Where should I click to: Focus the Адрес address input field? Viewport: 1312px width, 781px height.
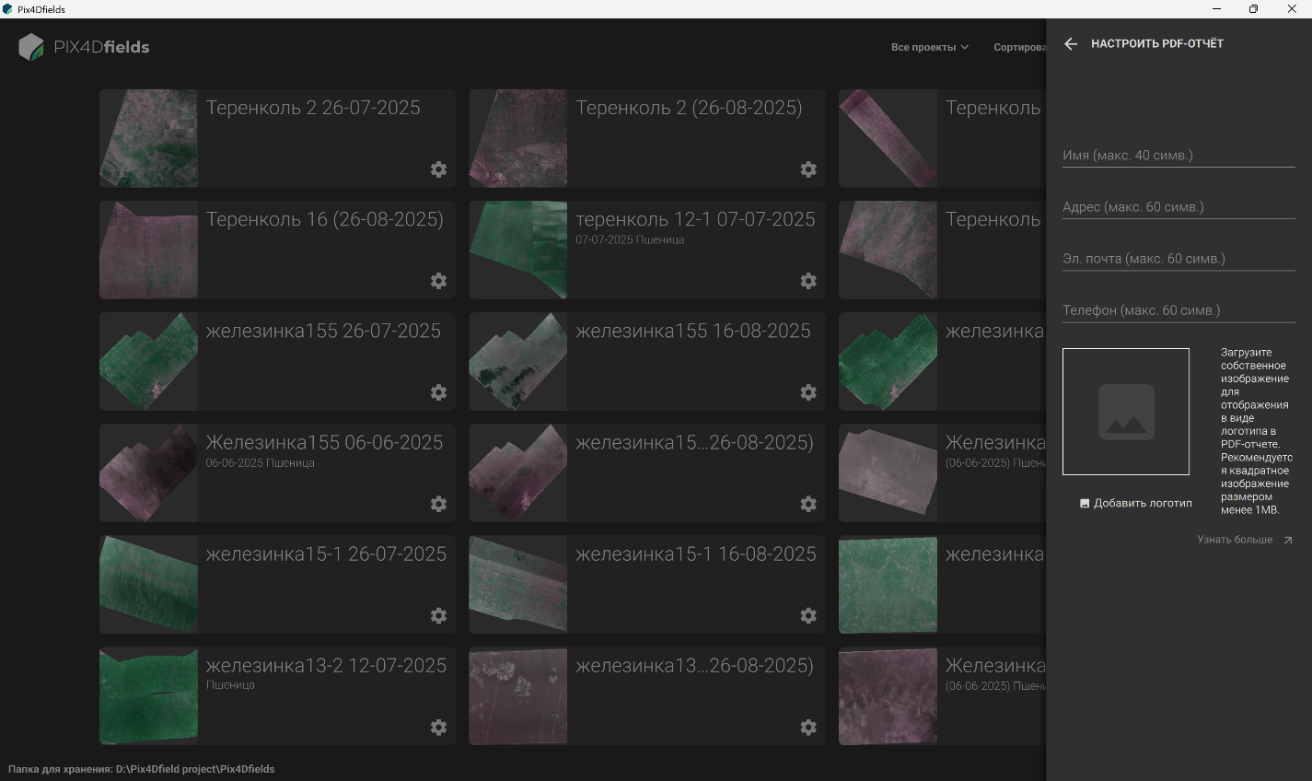pos(1178,207)
